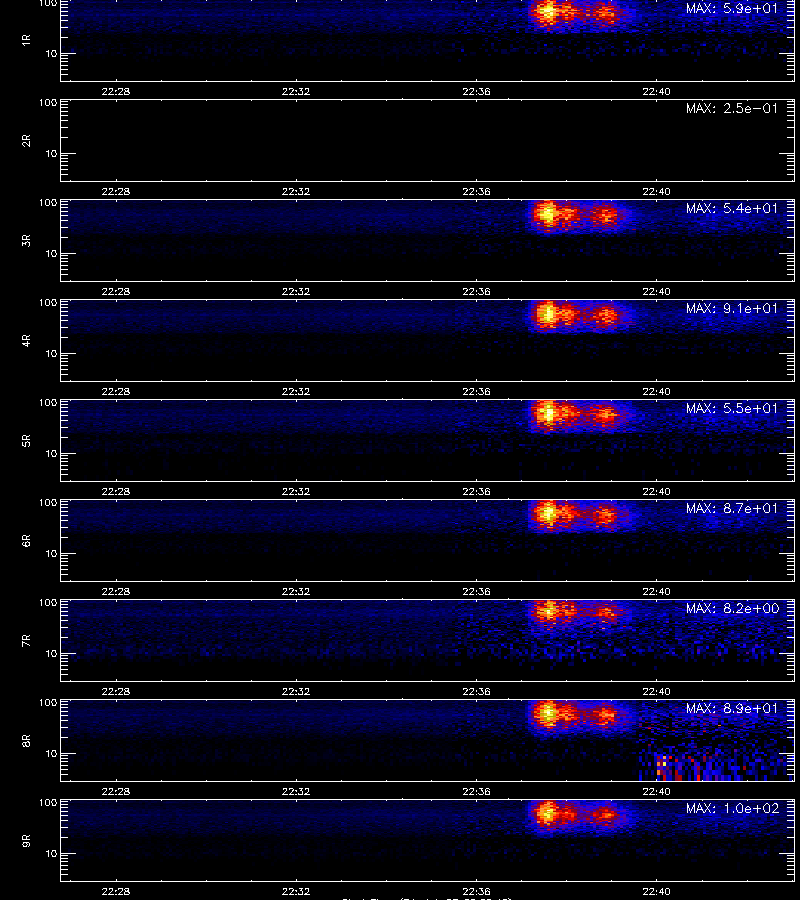Select the MAX: 5.4e+01 readout of panel 3R
The height and width of the screenshot is (900, 800).
coord(732,208)
